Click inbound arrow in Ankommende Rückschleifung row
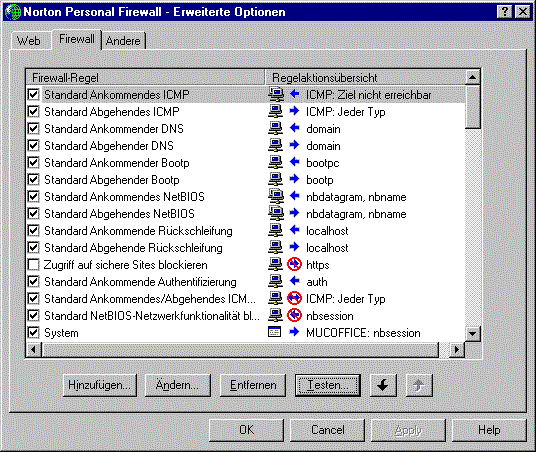 coord(294,230)
